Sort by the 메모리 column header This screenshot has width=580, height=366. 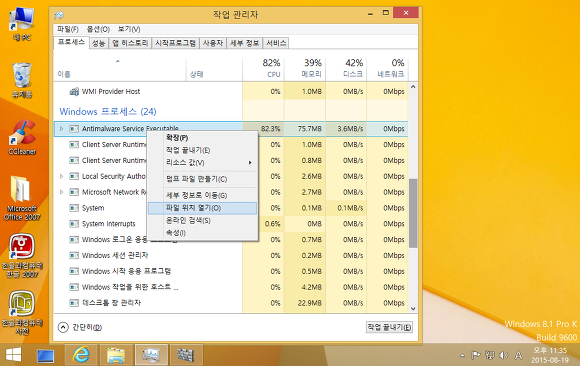pos(304,68)
